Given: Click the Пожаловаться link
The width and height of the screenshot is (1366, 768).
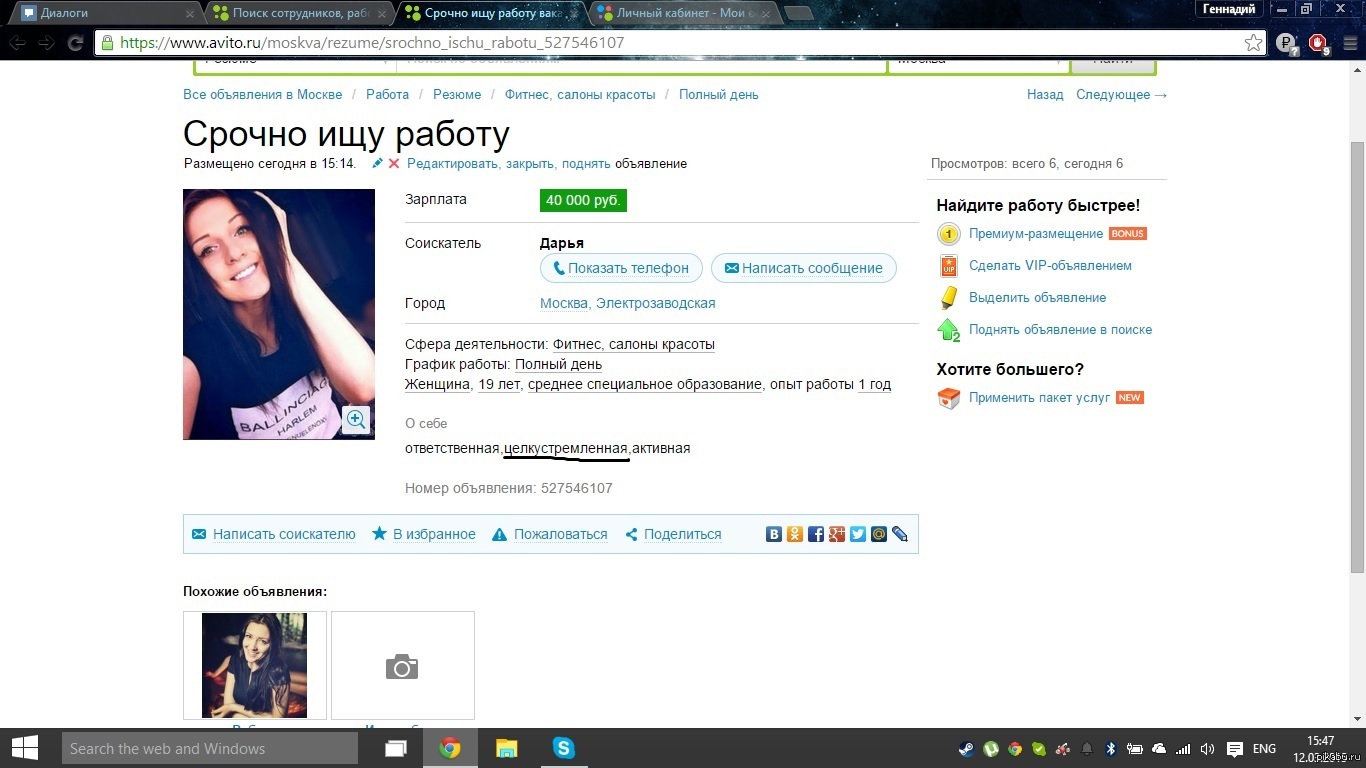Looking at the screenshot, I should [x=560, y=534].
